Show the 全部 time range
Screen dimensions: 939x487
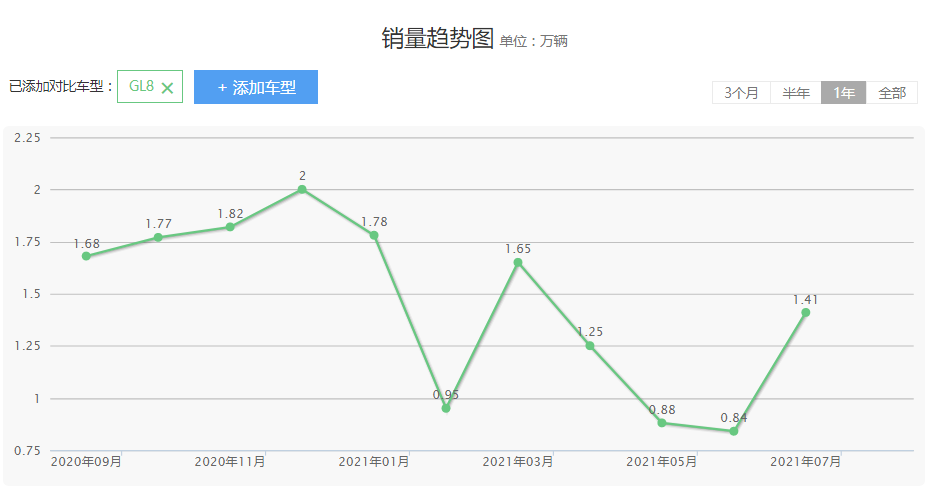pyautogui.click(x=892, y=93)
